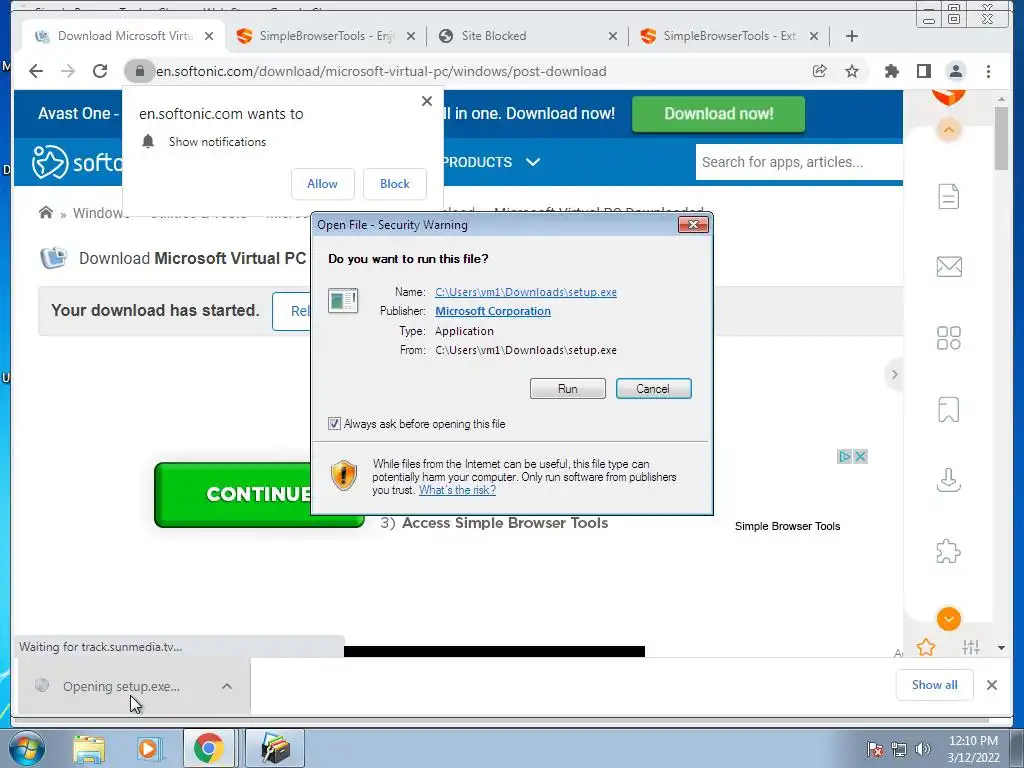Expand options for setup.exe download
The width and height of the screenshot is (1024, 768).
pos(227,686)
